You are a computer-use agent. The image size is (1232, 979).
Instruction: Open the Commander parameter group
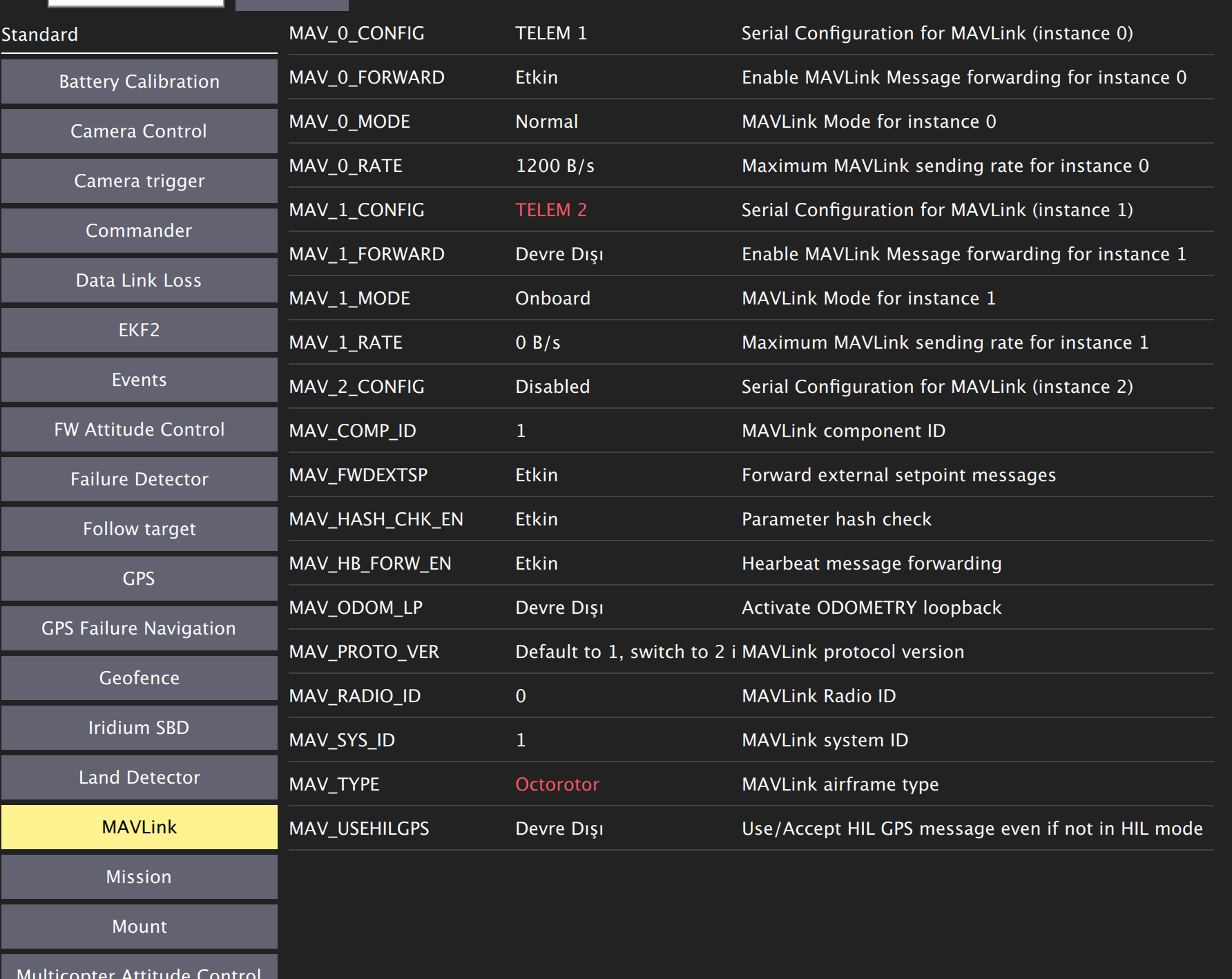pyautogui.click(x=139, y=230)
